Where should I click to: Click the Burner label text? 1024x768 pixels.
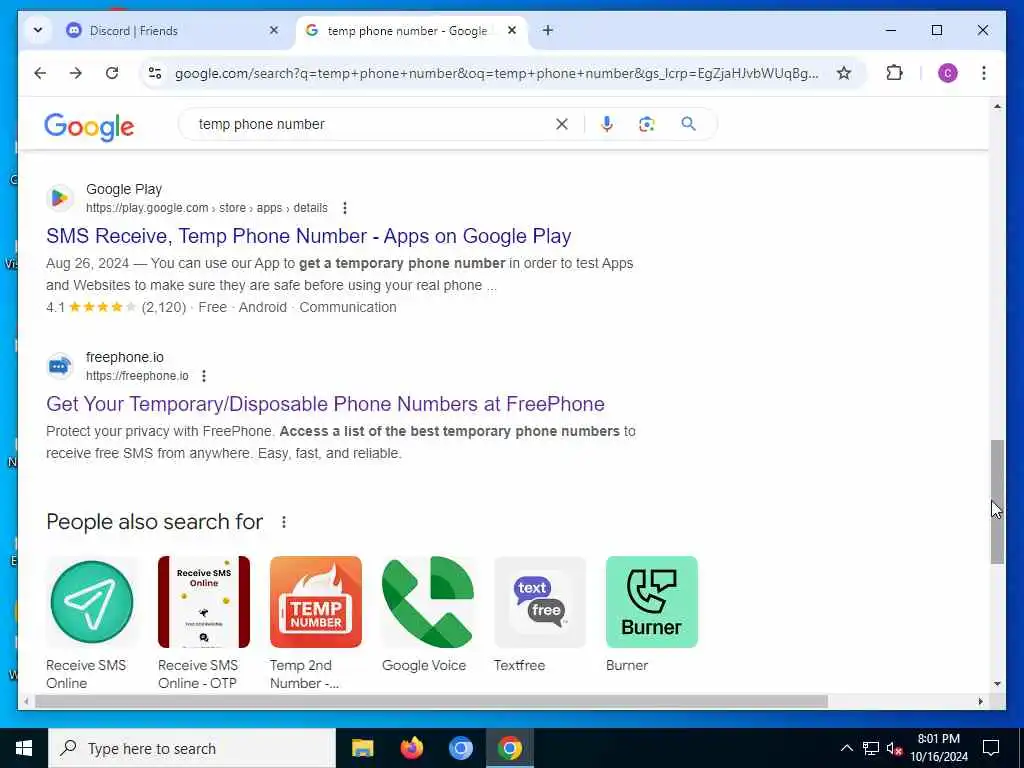coord(627,665)
